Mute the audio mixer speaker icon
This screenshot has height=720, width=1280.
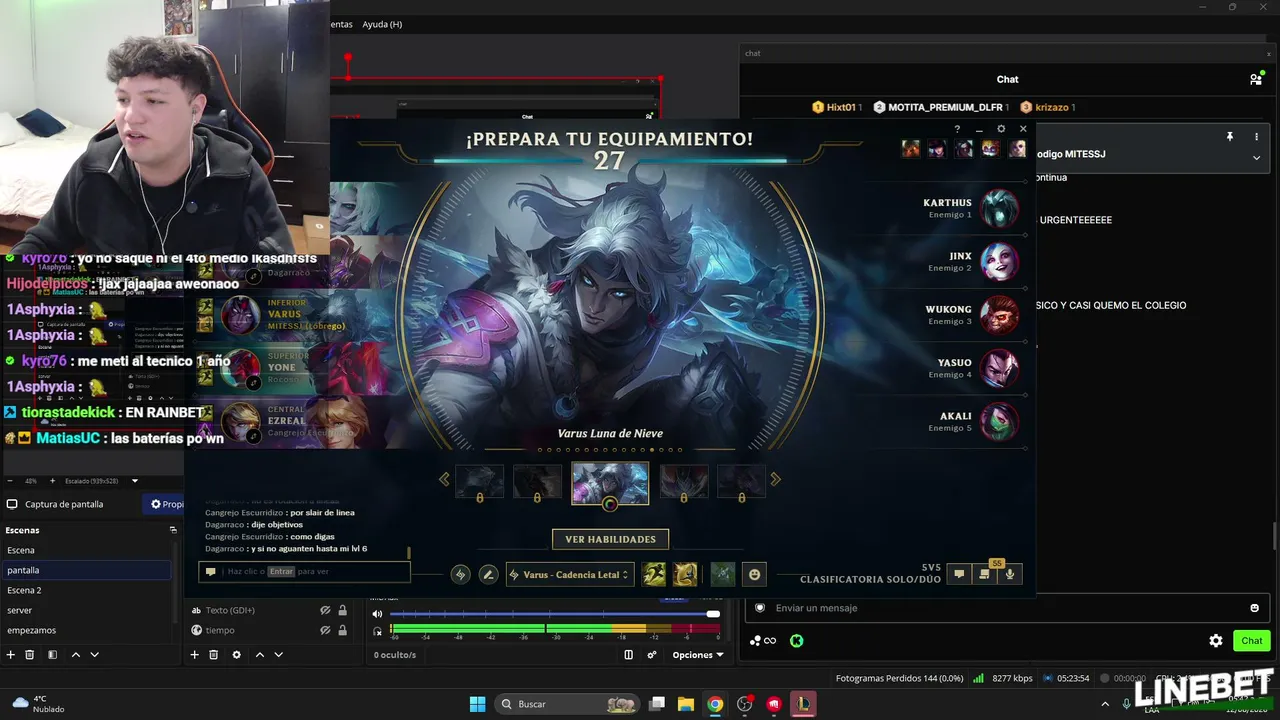click(377, 614)
